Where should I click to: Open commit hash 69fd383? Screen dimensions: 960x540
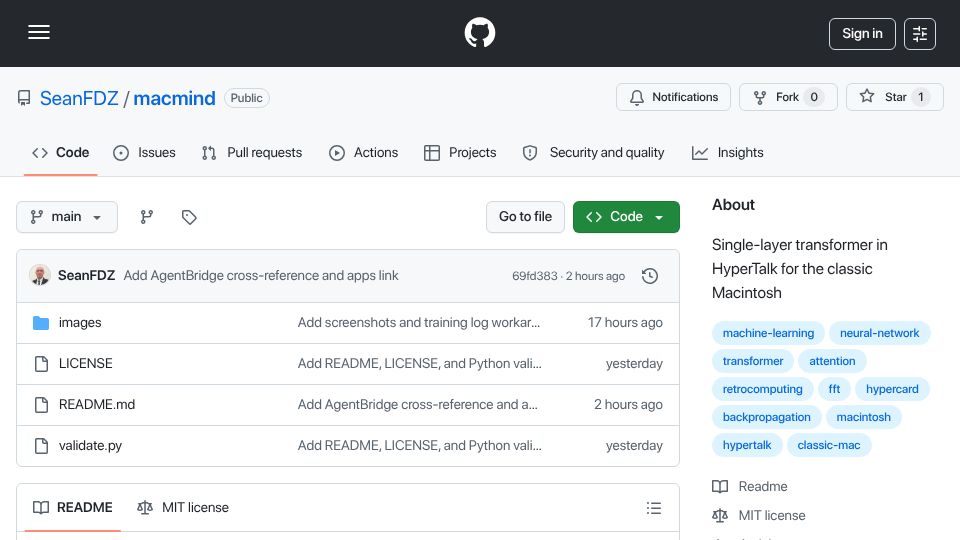(x=534, y=276)
